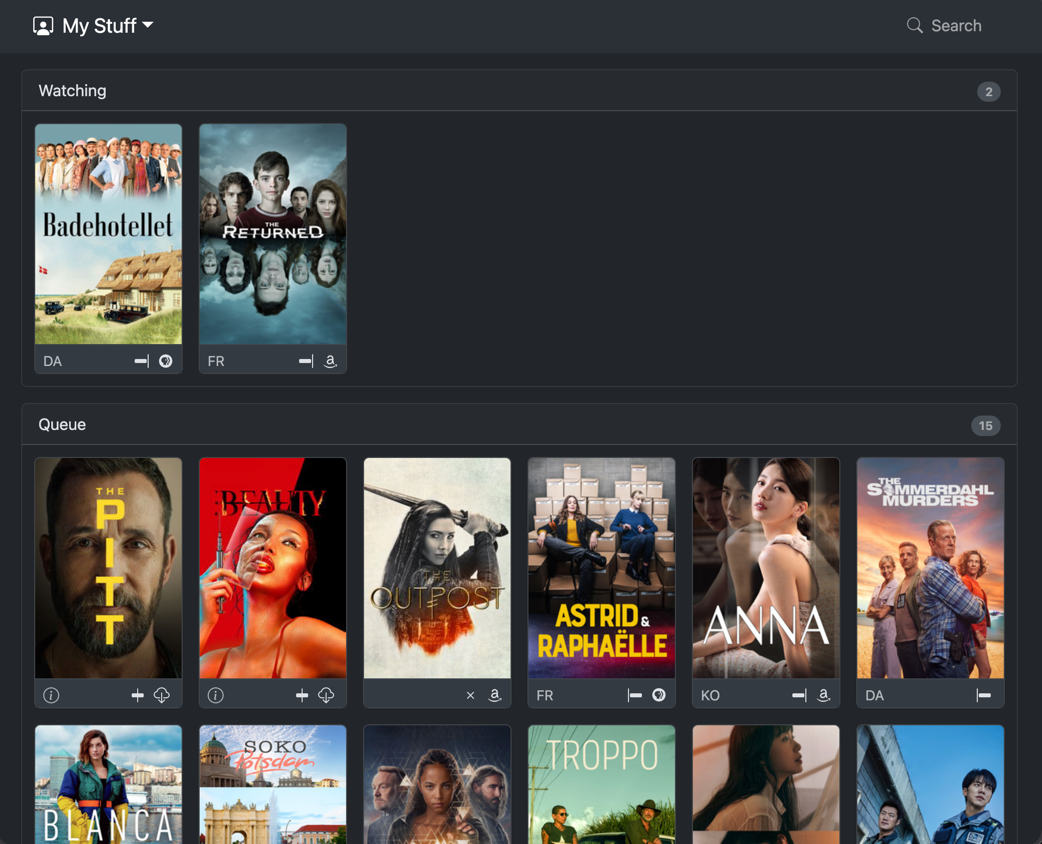
Task: Click the plus icon on The Beauty
Action: coord(302,695)
